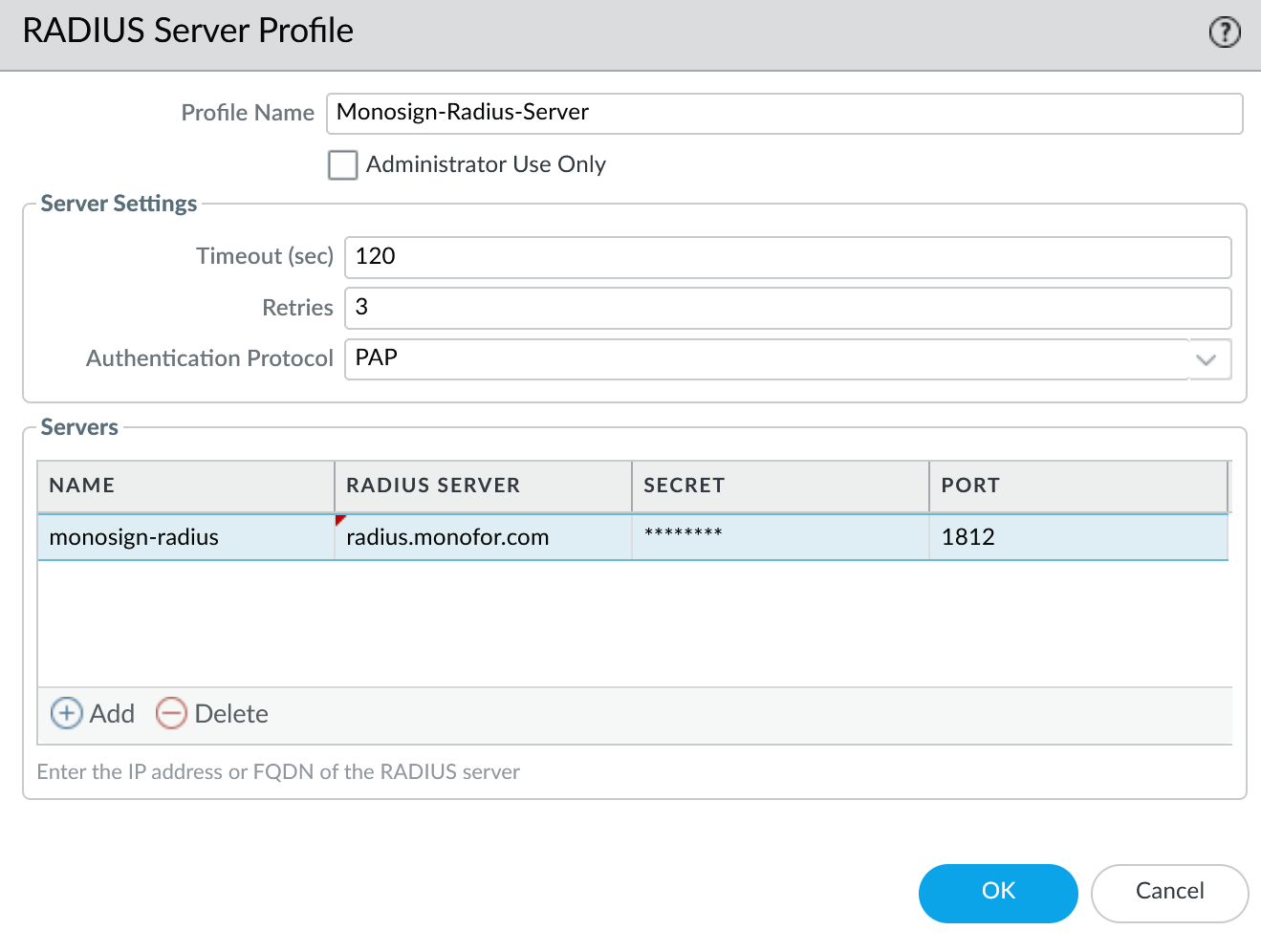Enable Administrator Use Only checkbox

tap(342, 164)
